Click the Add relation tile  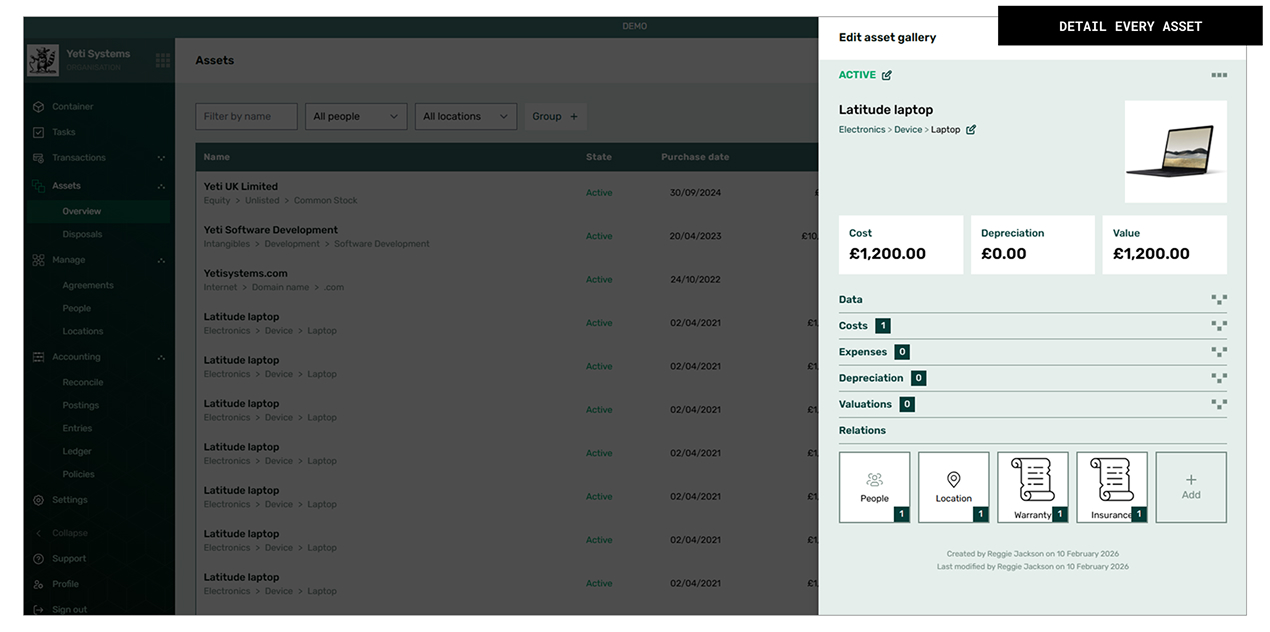[x=1190, y=486]
